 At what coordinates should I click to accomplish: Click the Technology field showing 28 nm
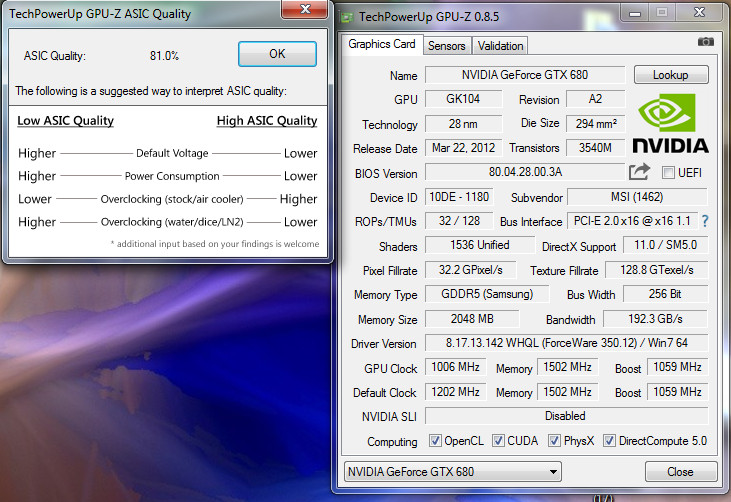coord(463,124)
